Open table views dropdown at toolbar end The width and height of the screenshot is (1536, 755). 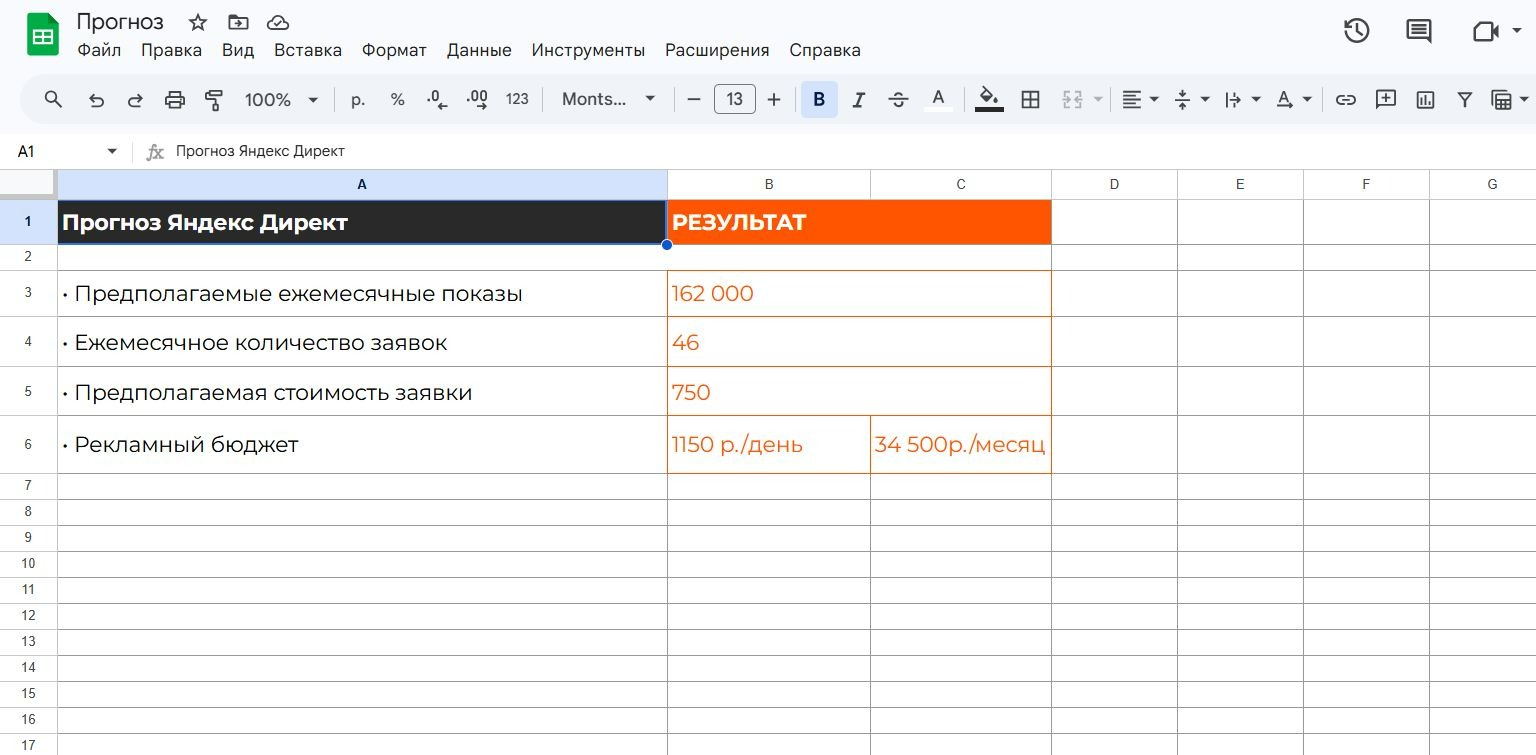1510,99
